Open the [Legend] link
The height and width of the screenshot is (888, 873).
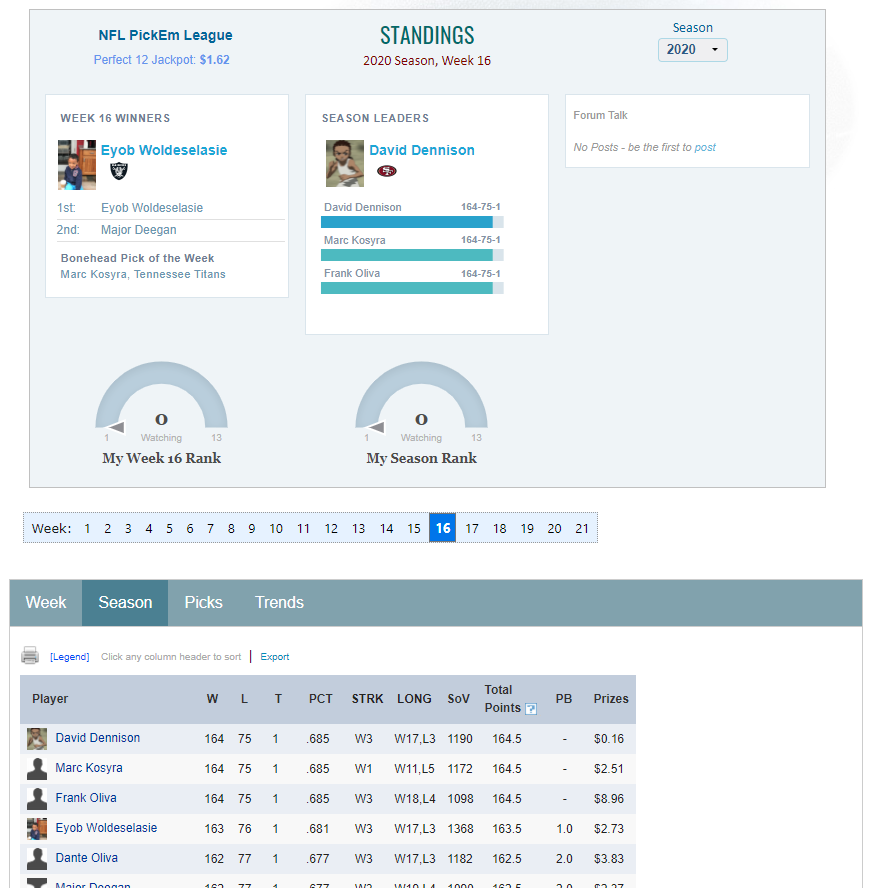[x=70, y=656]
